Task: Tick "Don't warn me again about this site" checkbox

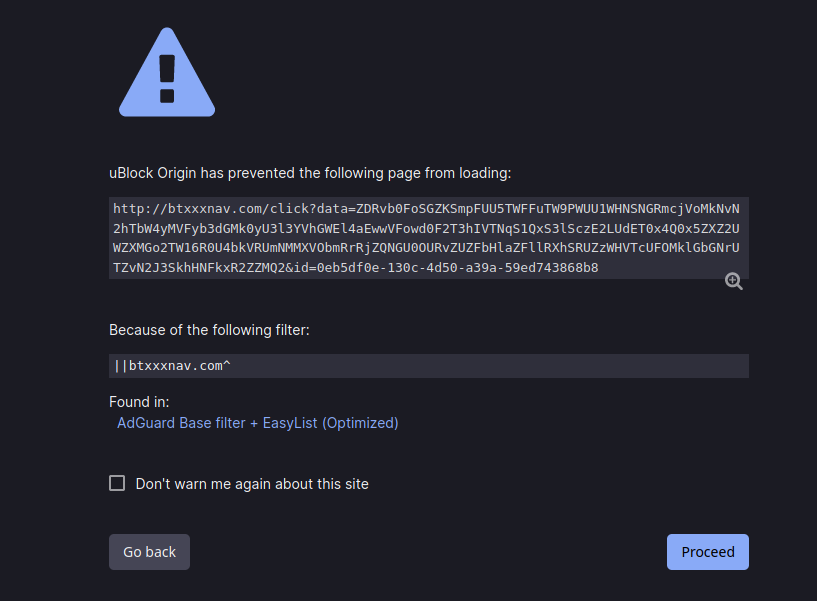Action: 117,483
